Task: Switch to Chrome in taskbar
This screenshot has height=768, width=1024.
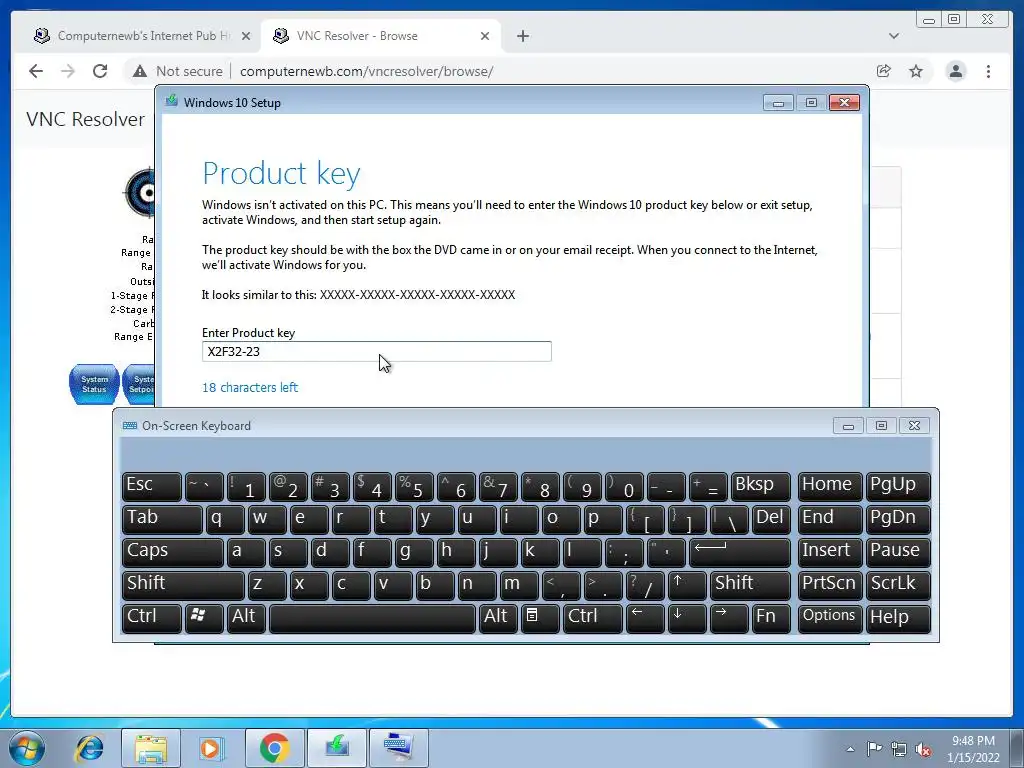Action: click(x=274, y=748)
